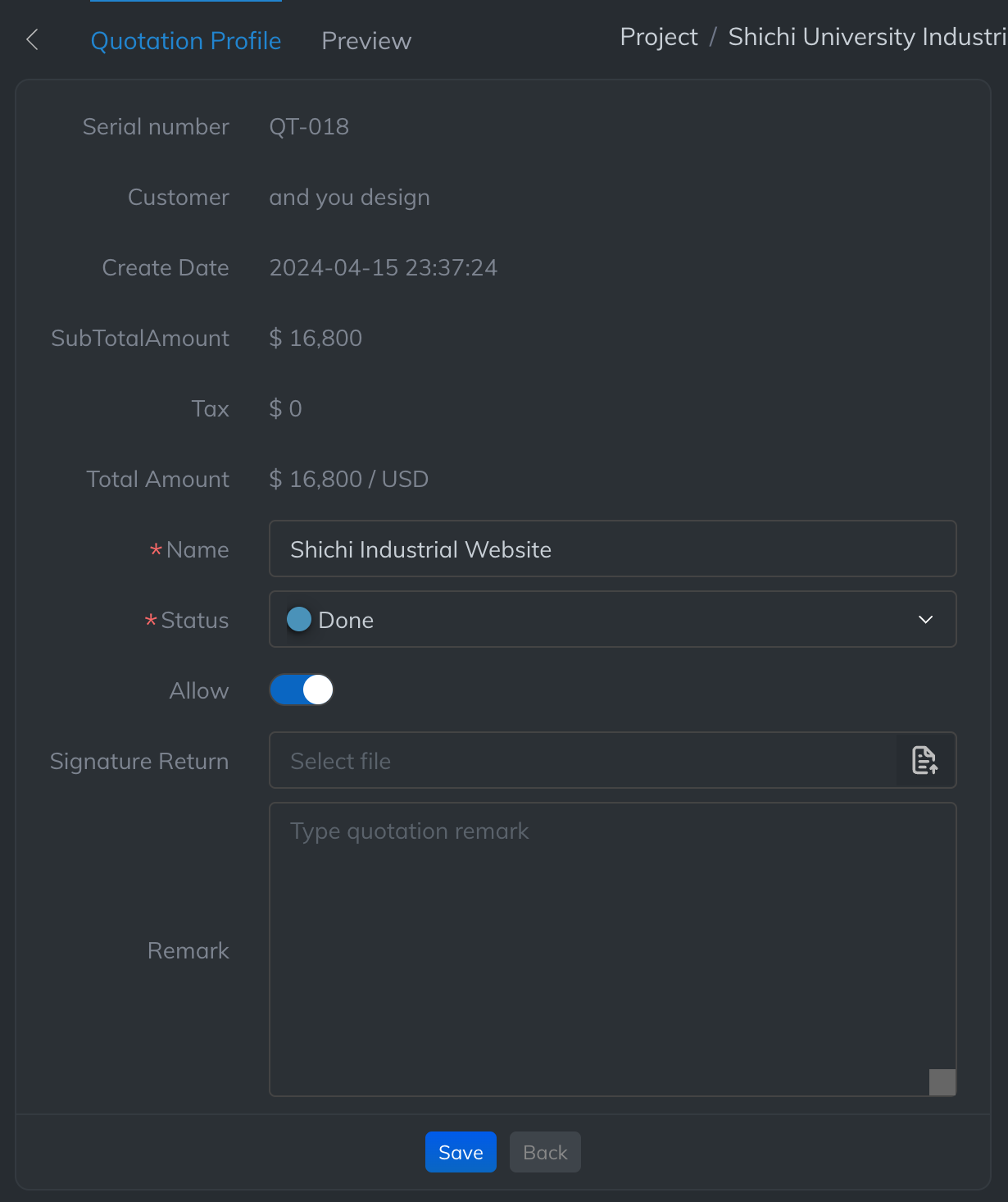Click the Select file input box

(583, 760)
